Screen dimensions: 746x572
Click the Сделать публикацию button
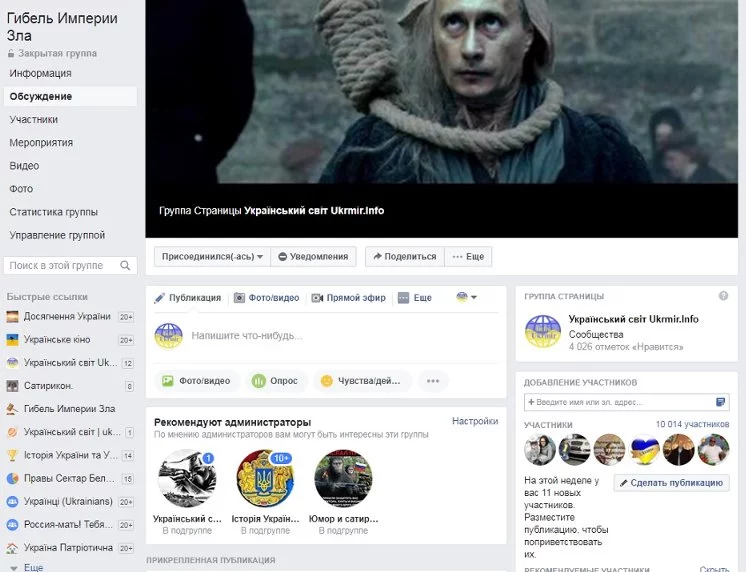click(671, 483)
